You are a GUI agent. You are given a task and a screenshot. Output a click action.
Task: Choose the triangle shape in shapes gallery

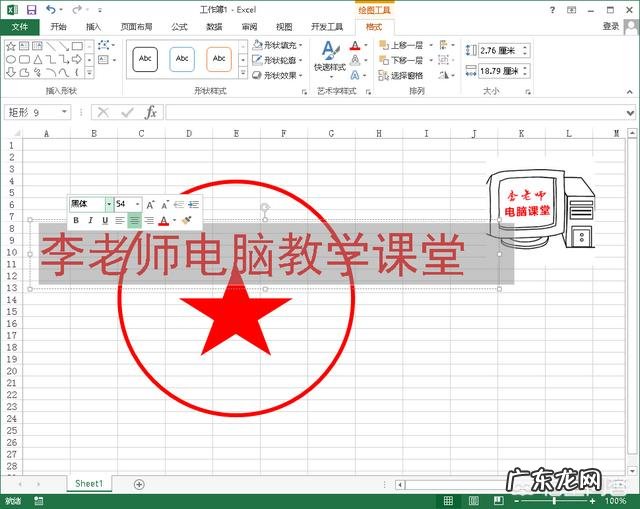coord(38,60)
